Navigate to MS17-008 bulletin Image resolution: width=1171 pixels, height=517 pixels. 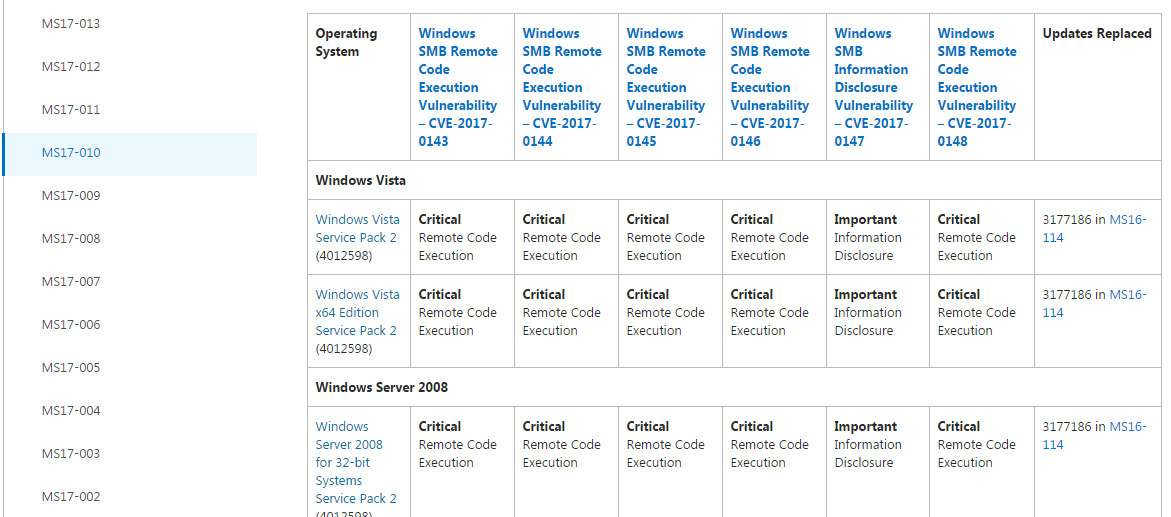71,239
